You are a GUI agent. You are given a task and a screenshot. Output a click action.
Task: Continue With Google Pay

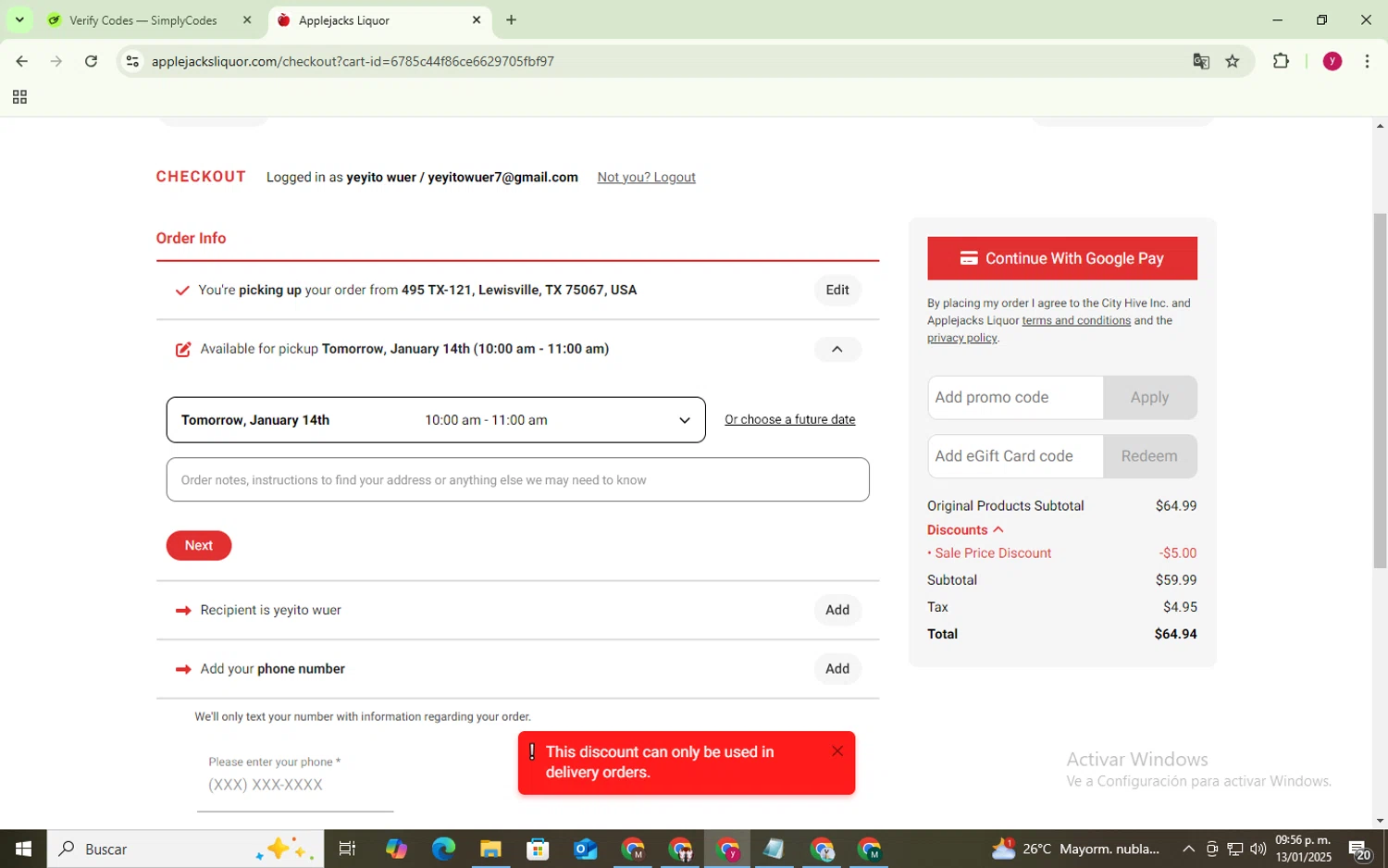[x=1062, y=258]
